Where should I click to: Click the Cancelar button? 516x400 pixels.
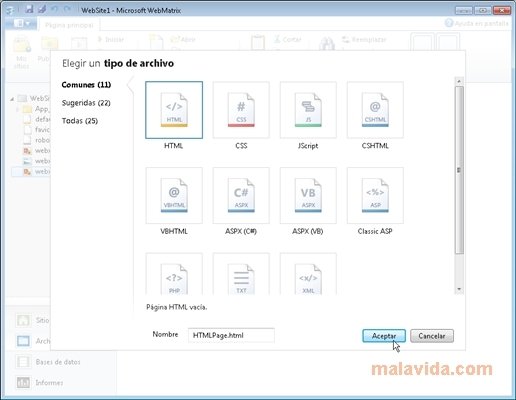point(432,336)
